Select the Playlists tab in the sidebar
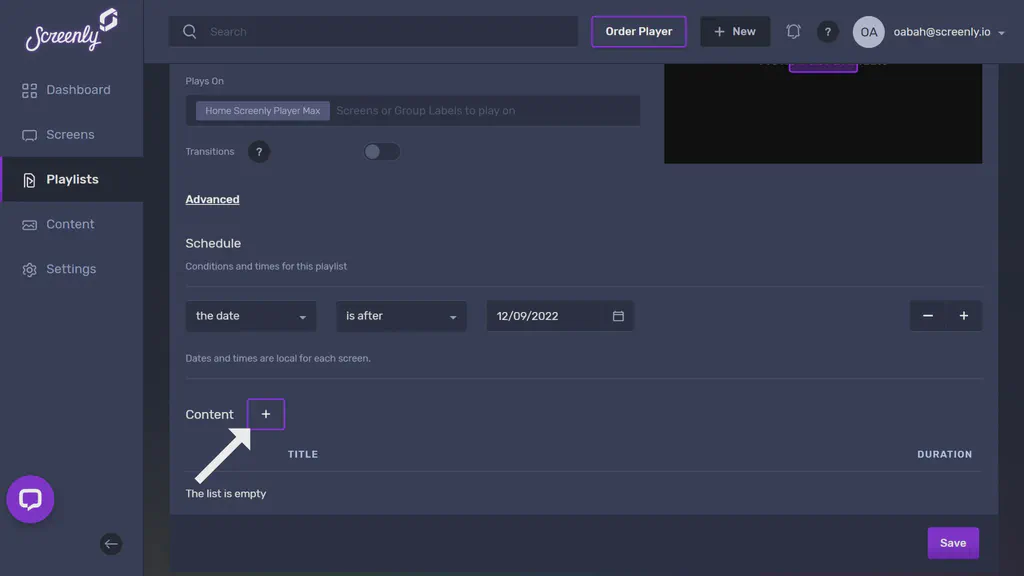The image size is (1024, 576). (71, 179)
